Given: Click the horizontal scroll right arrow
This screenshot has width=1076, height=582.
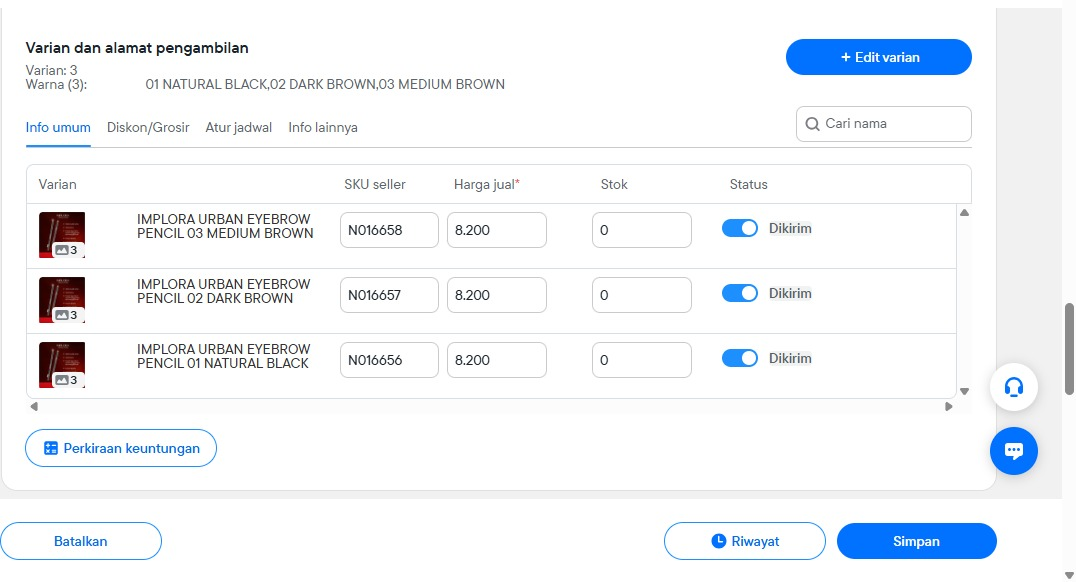Looking at the screenshot, I should click(x=948, y=406).
